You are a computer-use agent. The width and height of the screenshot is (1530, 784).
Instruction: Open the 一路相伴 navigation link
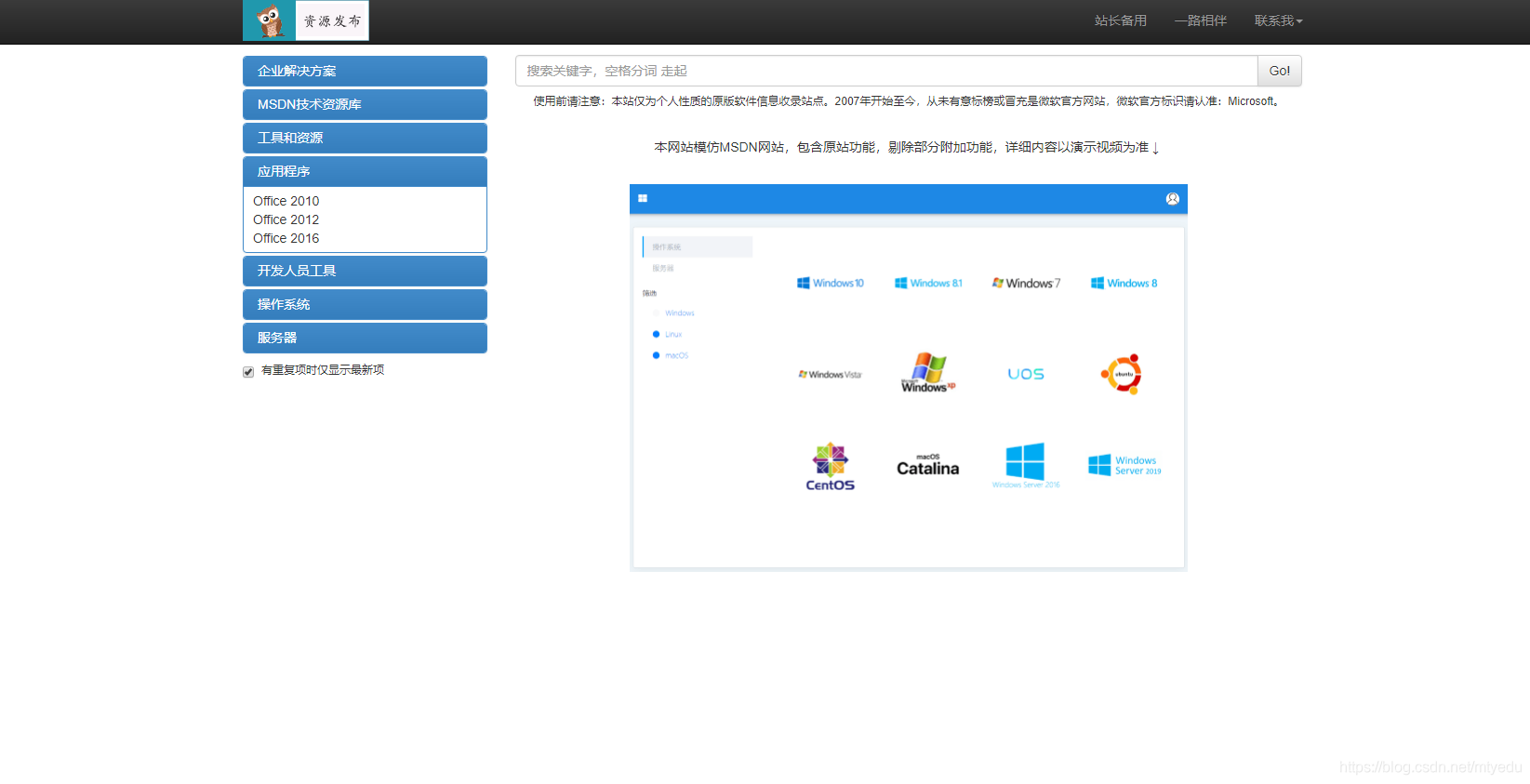coord(1201,20)
